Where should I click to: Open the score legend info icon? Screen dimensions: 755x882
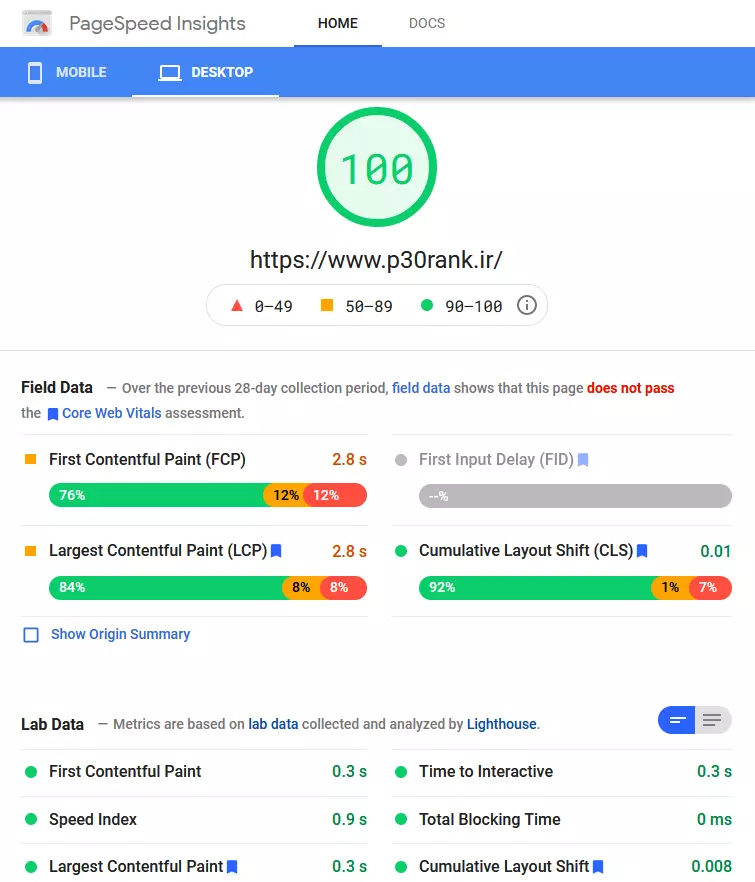point(527,305)
